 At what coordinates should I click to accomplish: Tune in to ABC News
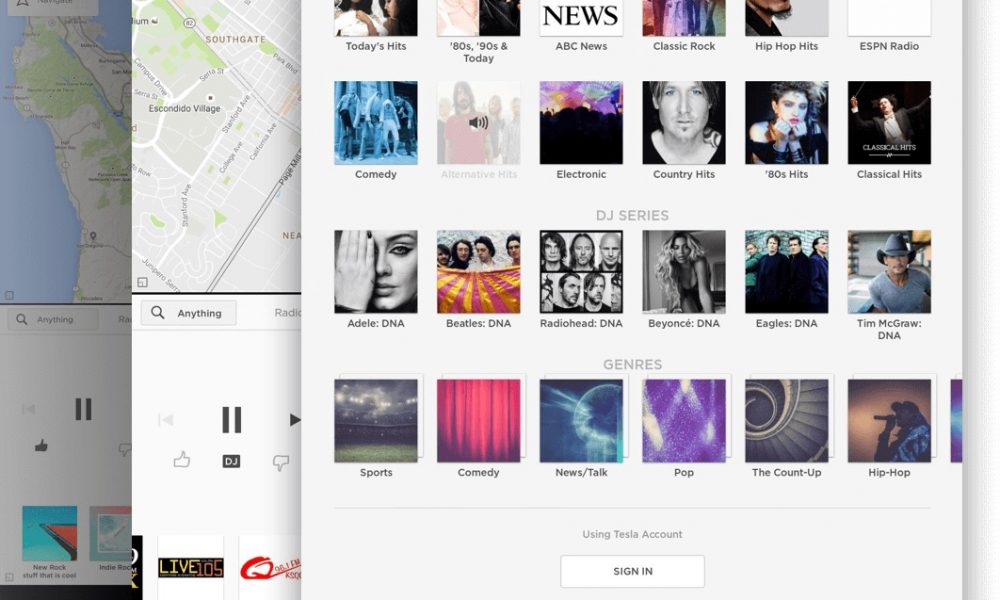pos(581,26)
